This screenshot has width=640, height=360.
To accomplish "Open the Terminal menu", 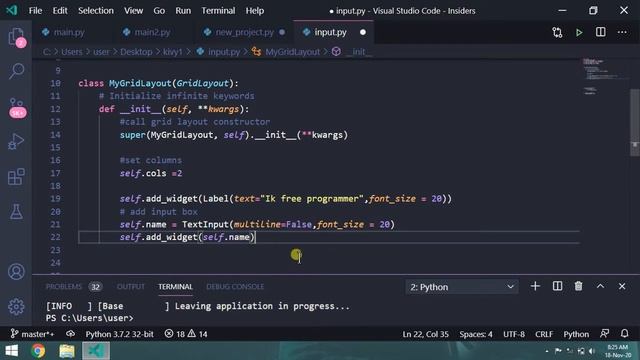I will pyautogui.click(x=218, y=11).
